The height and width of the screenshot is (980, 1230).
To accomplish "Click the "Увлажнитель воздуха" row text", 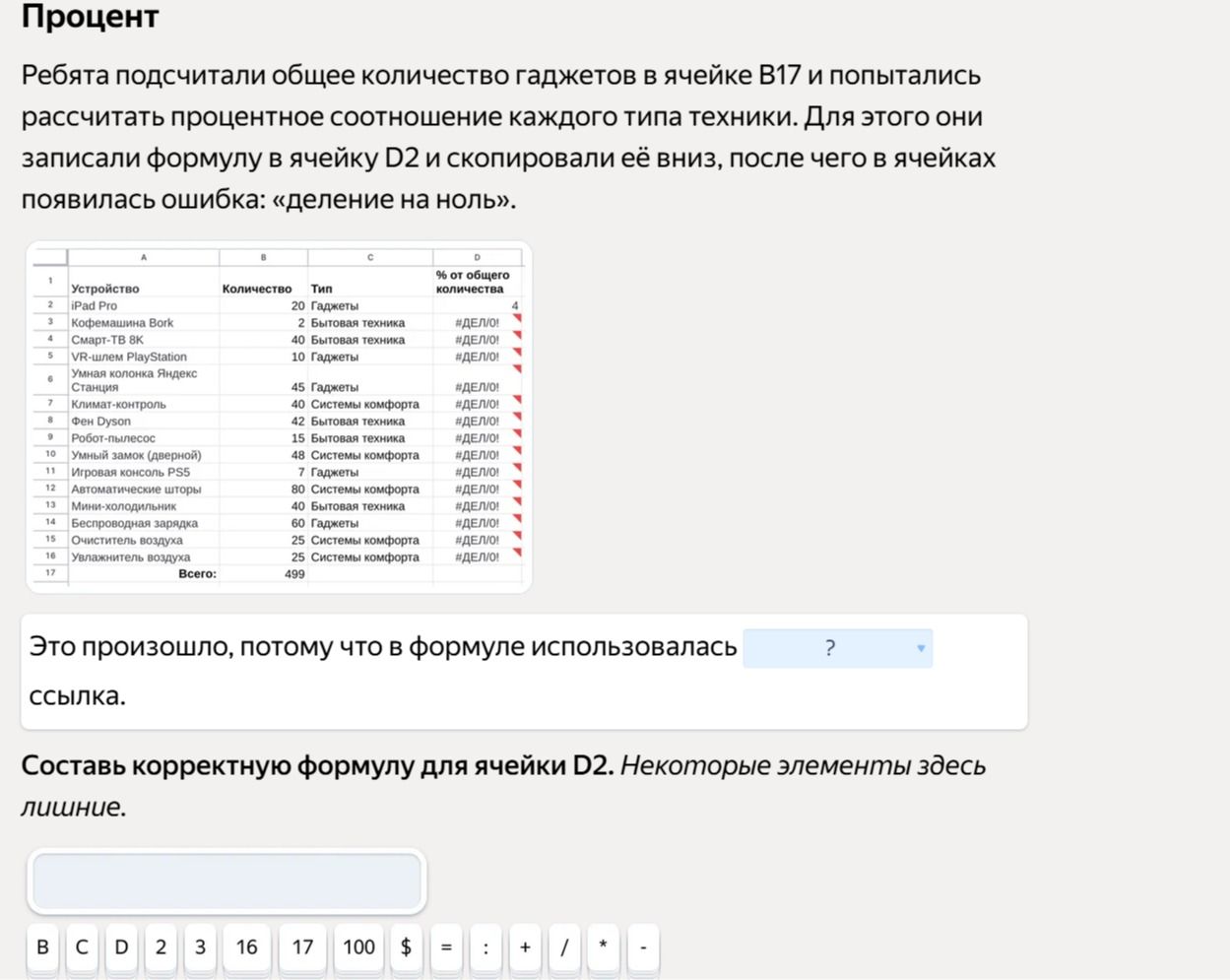I will (x=131, y=556).
